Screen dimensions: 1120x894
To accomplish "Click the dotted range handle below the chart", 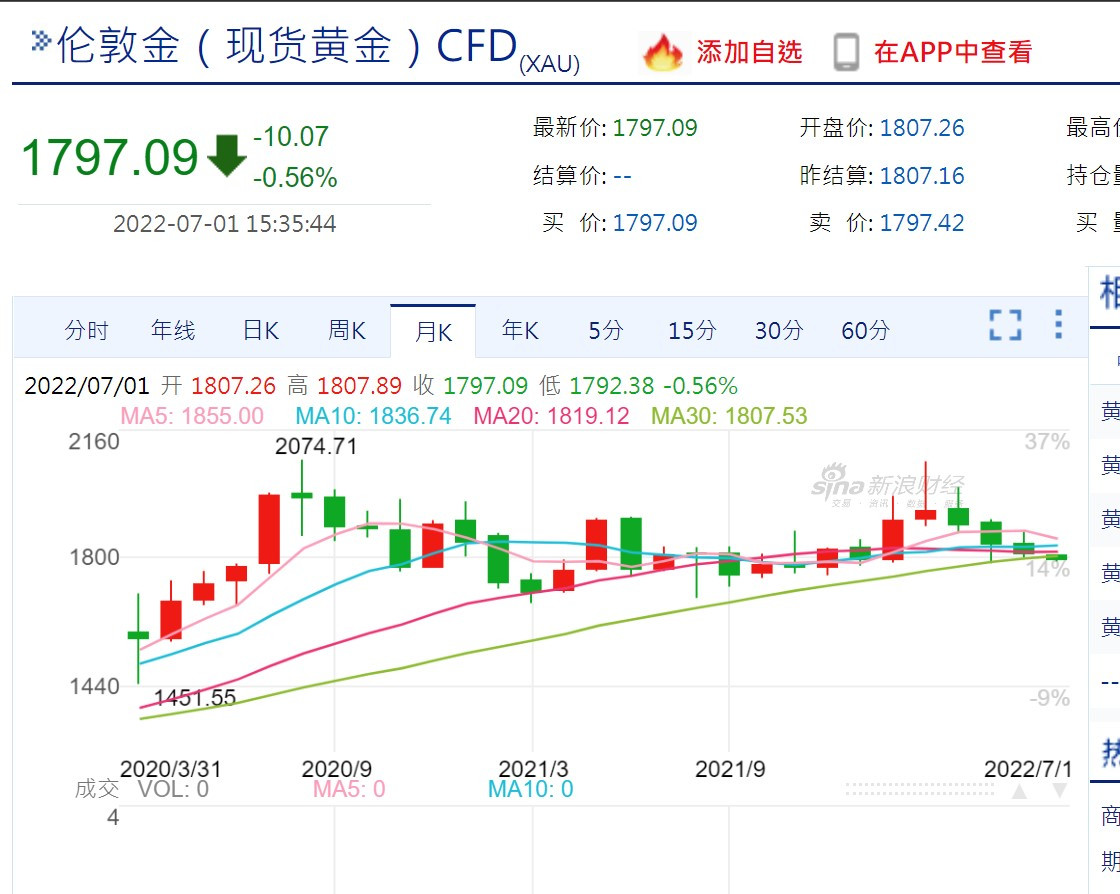I will point(919,790).
